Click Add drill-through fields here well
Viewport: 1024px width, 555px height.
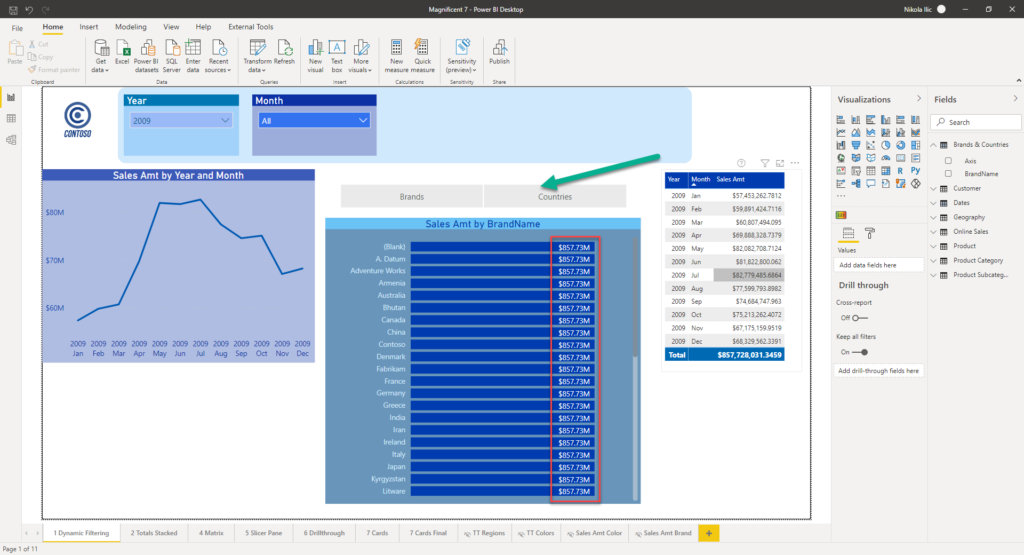879,371
